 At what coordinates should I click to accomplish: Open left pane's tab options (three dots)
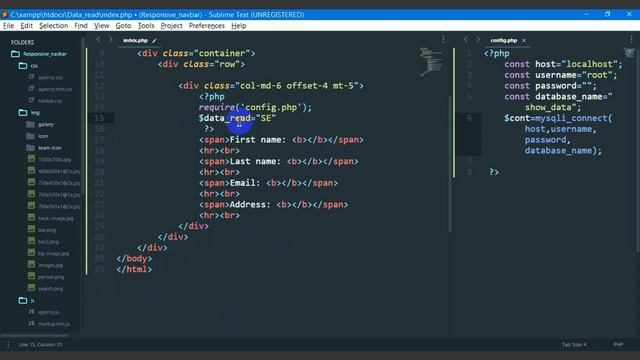click(444, 40)
